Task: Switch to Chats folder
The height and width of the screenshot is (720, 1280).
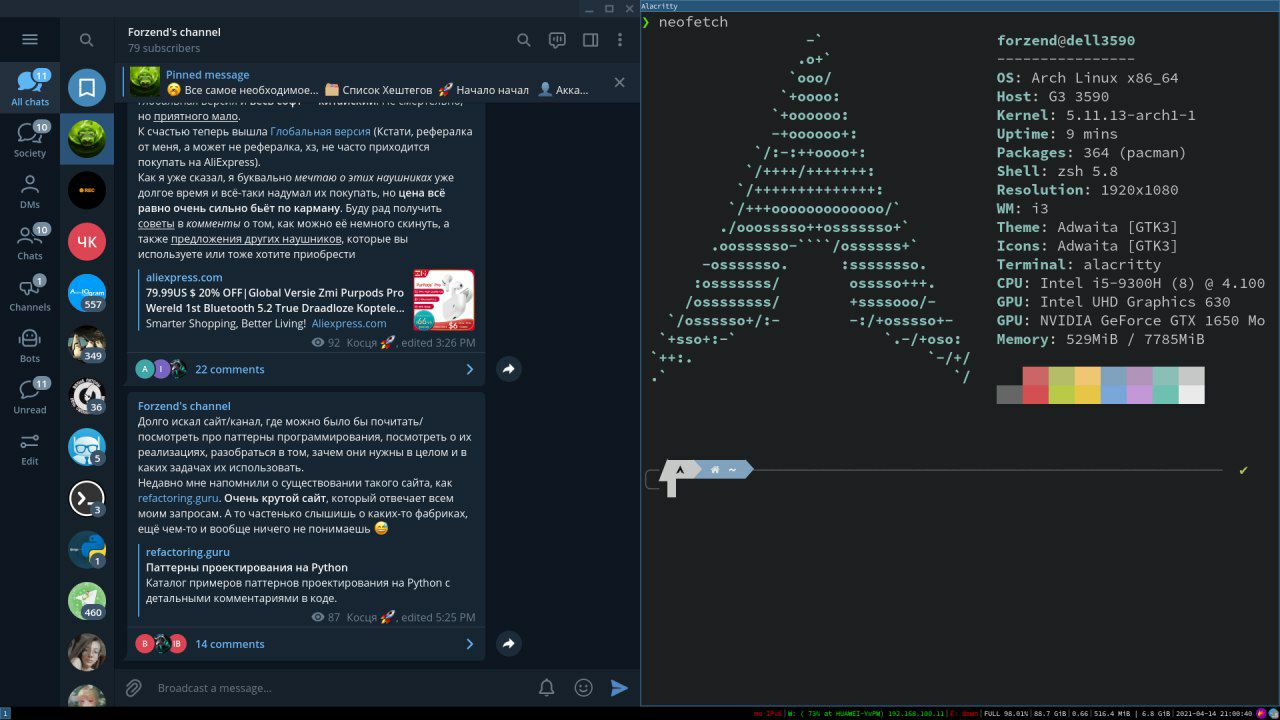Action: tap(30, 243)
